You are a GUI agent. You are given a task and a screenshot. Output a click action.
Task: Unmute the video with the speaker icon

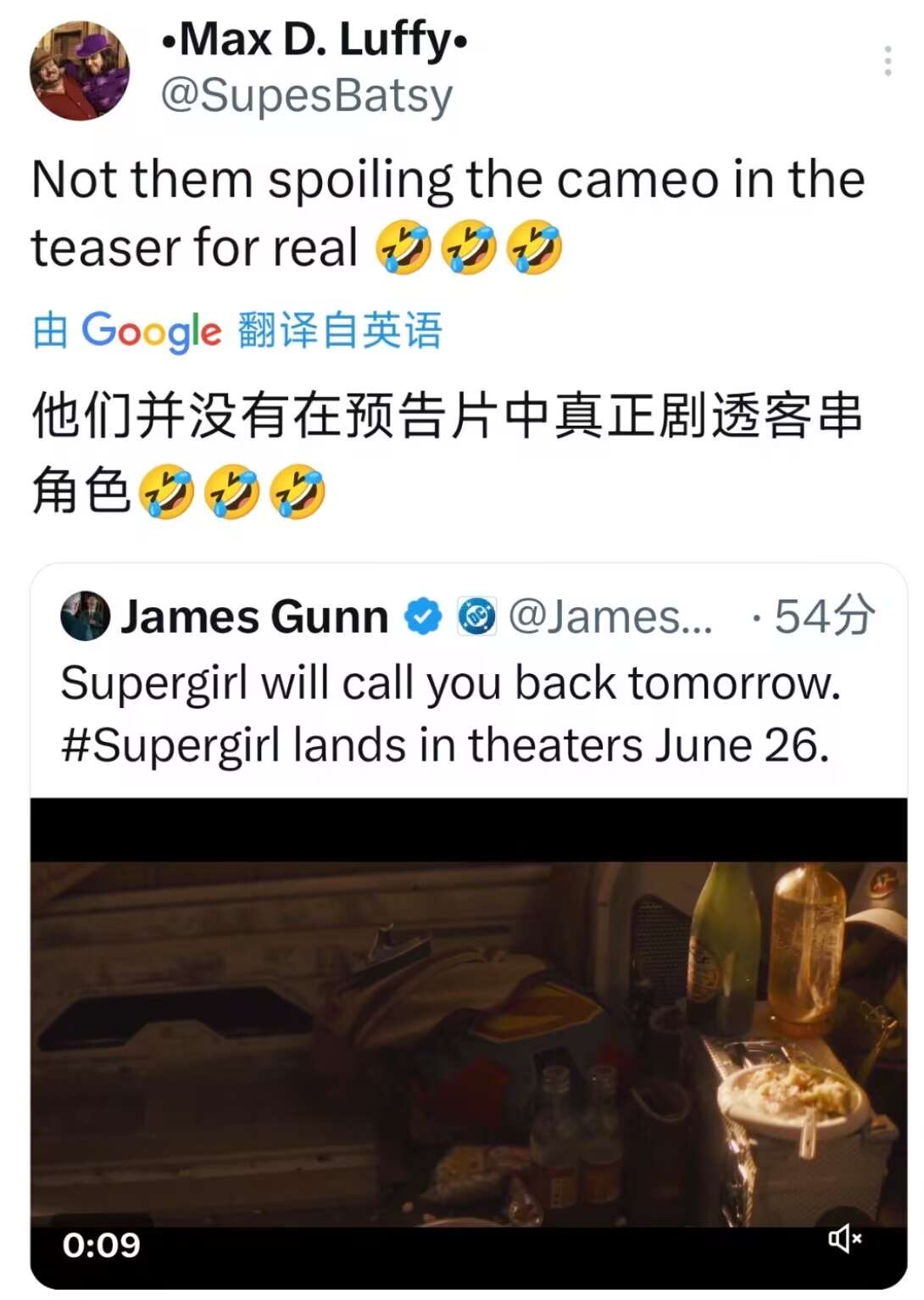(844, 1239)
